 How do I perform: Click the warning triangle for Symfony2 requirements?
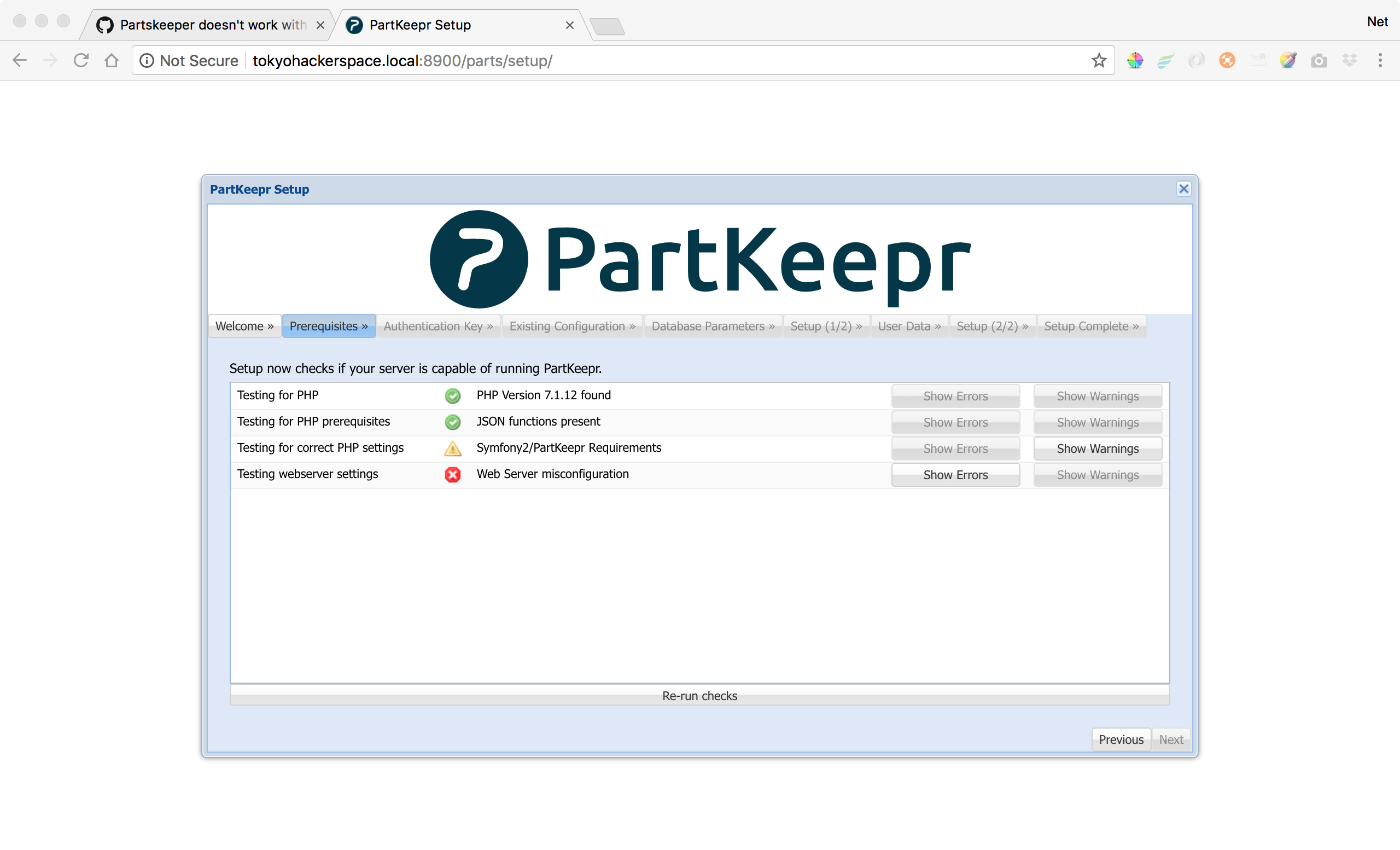(x=452, y=449)
